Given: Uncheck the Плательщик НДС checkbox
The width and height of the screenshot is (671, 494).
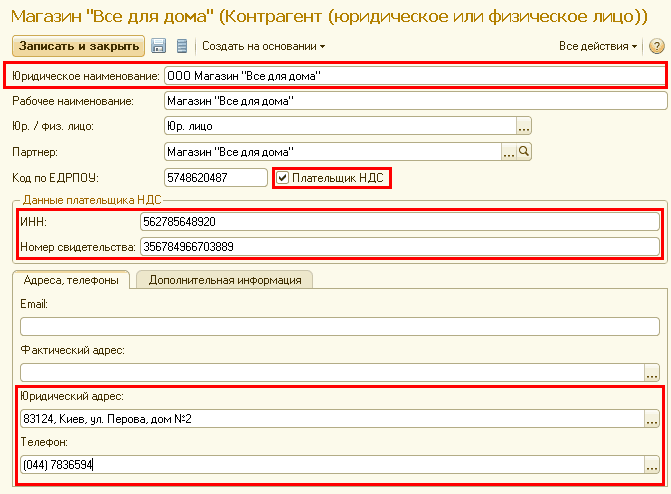Looking at the screenshot, I should (x=282, y=178).
